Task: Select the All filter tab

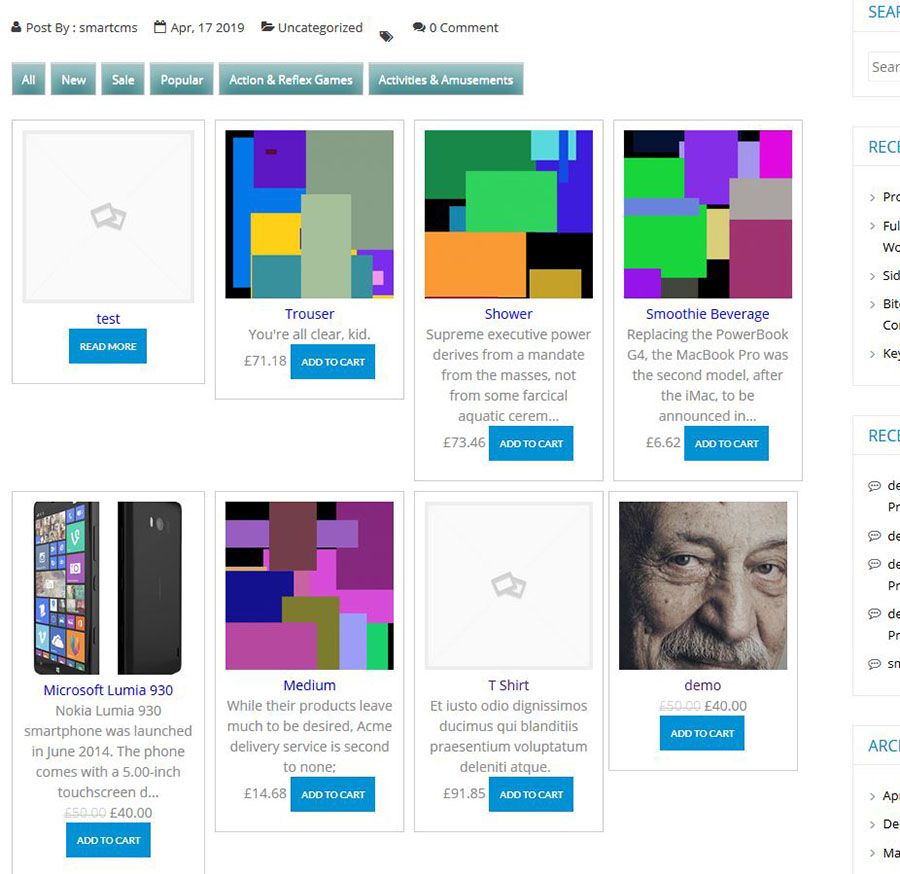Action: pyautogui.click(x=29, y=79)
